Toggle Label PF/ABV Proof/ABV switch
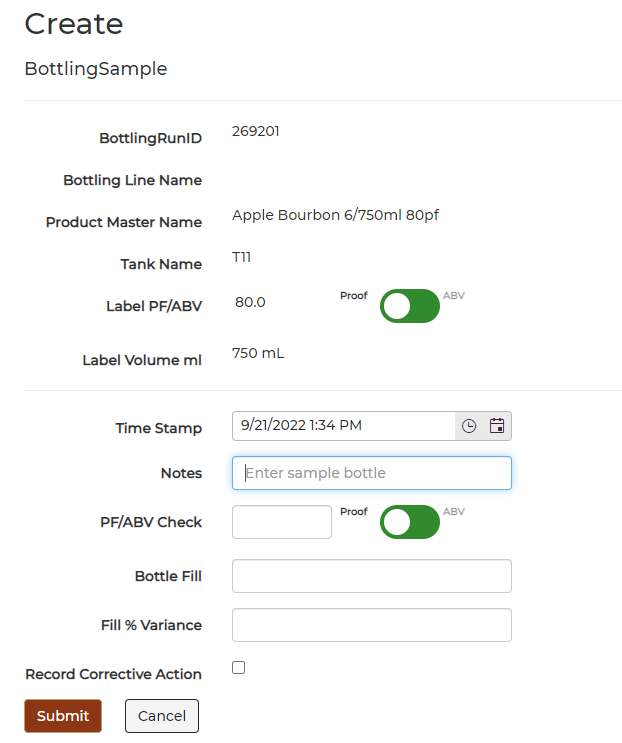622x743 pixels. point(410,306)
